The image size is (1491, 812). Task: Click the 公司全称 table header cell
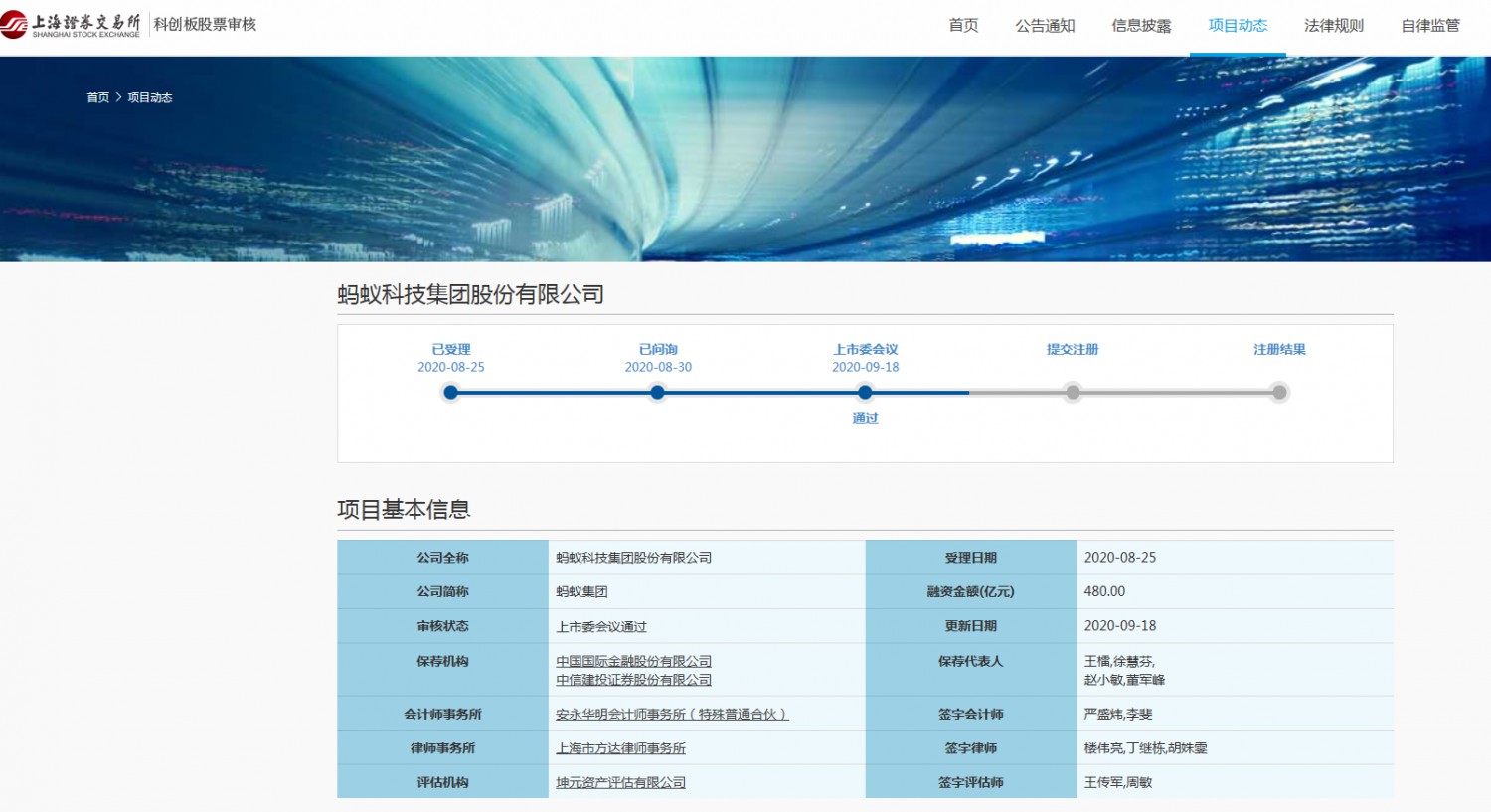coord(442,558)
